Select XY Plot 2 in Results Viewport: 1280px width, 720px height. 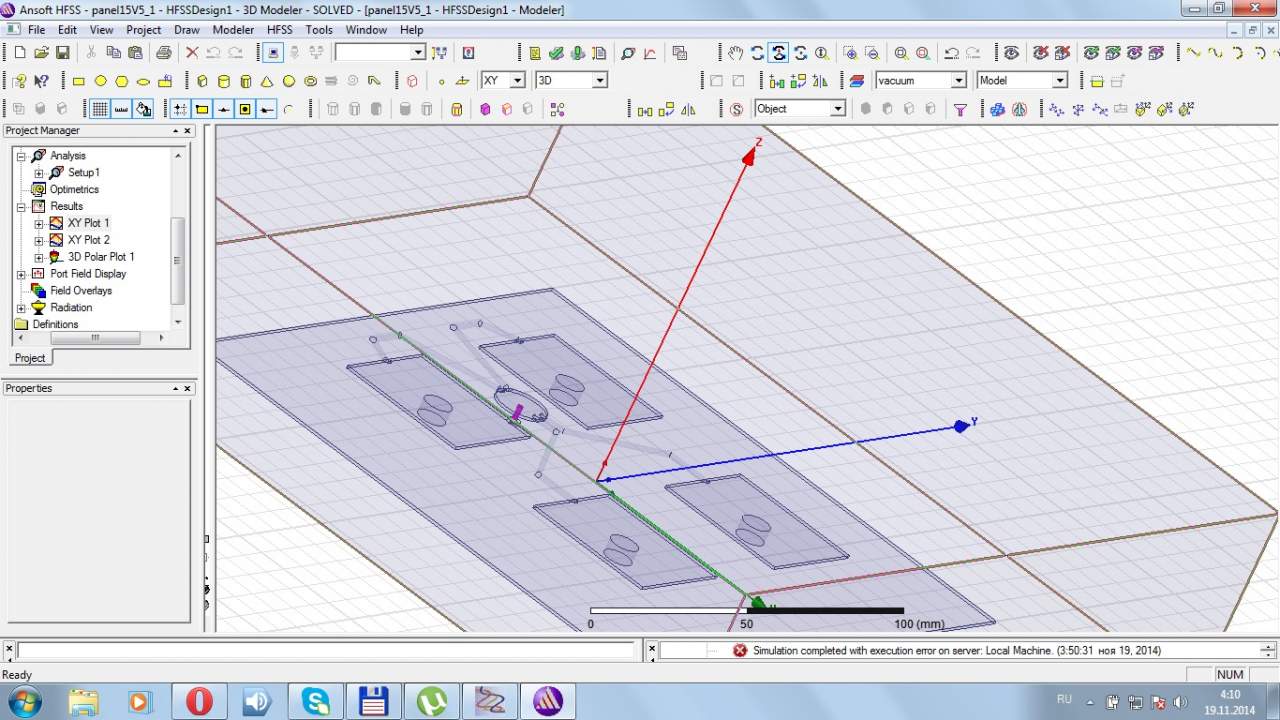click(88, 240)
